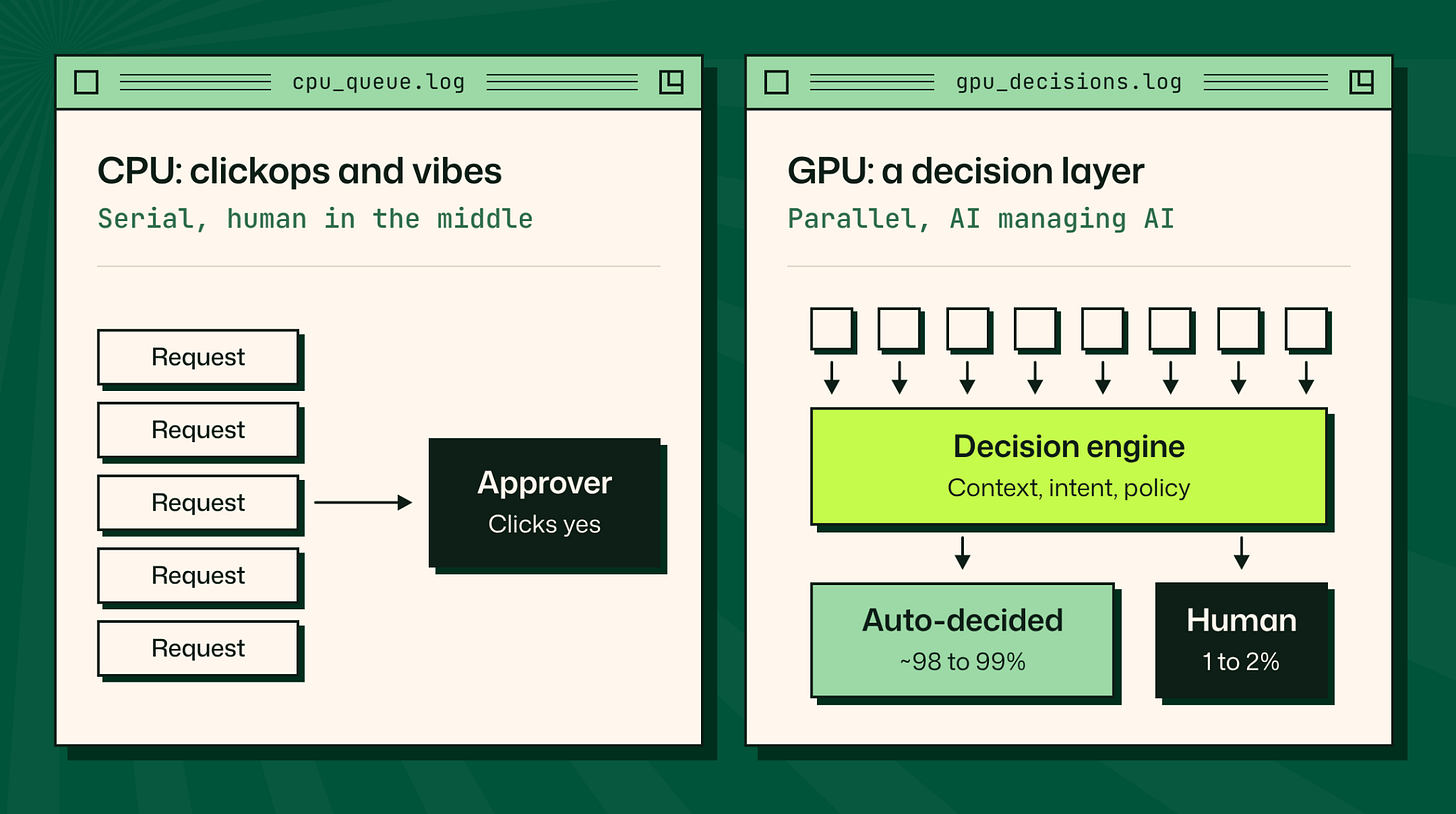Select the gpu_decisions.log window title
The image size is (1456, 814).
click(x=1069, y=82)
